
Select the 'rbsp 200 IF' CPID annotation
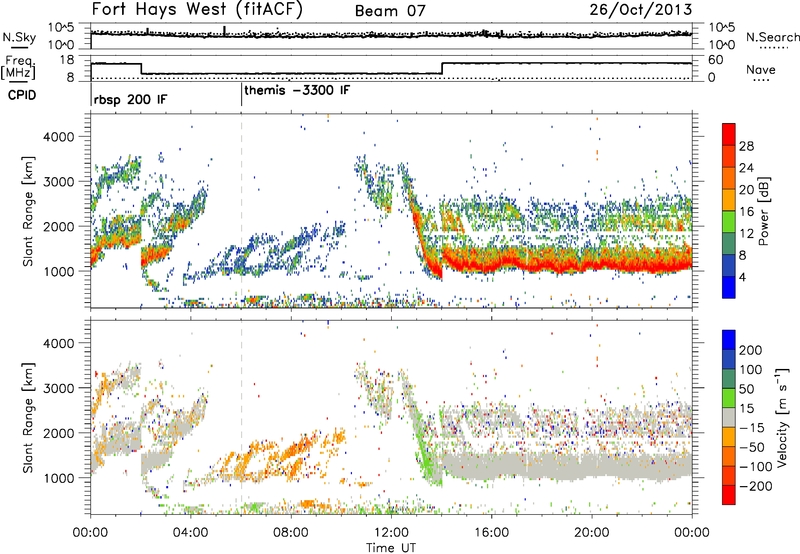pyautogui.click(x=130, y=99)
